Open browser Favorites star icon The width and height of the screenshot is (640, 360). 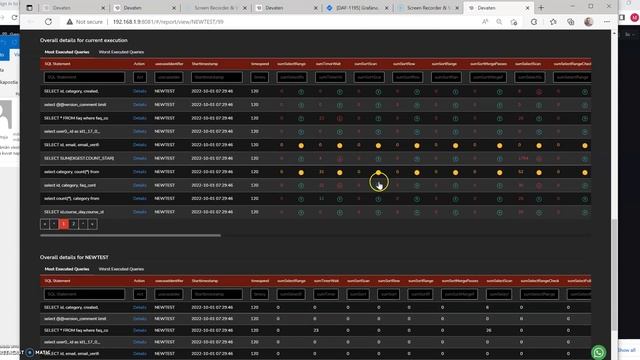pyautogui.click(x=553, y=22)
